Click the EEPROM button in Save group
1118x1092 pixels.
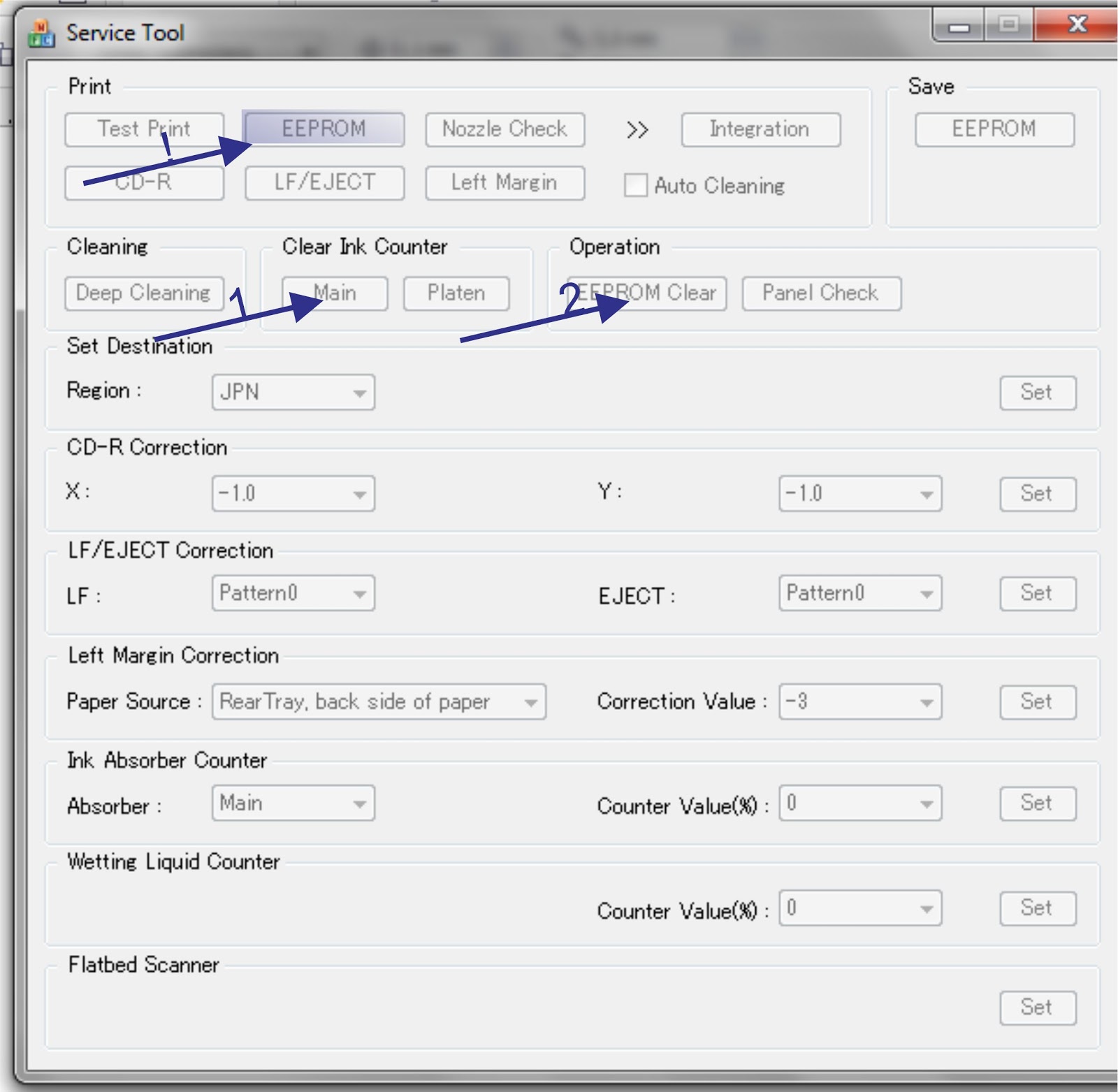[994, 129]
